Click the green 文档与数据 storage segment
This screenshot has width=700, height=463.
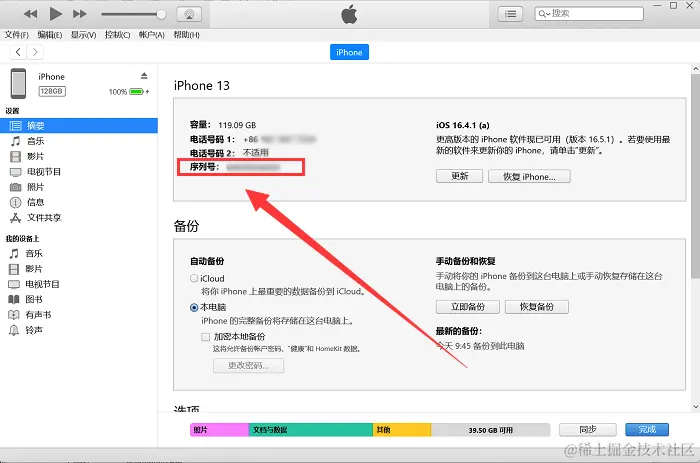coord(311,430)
